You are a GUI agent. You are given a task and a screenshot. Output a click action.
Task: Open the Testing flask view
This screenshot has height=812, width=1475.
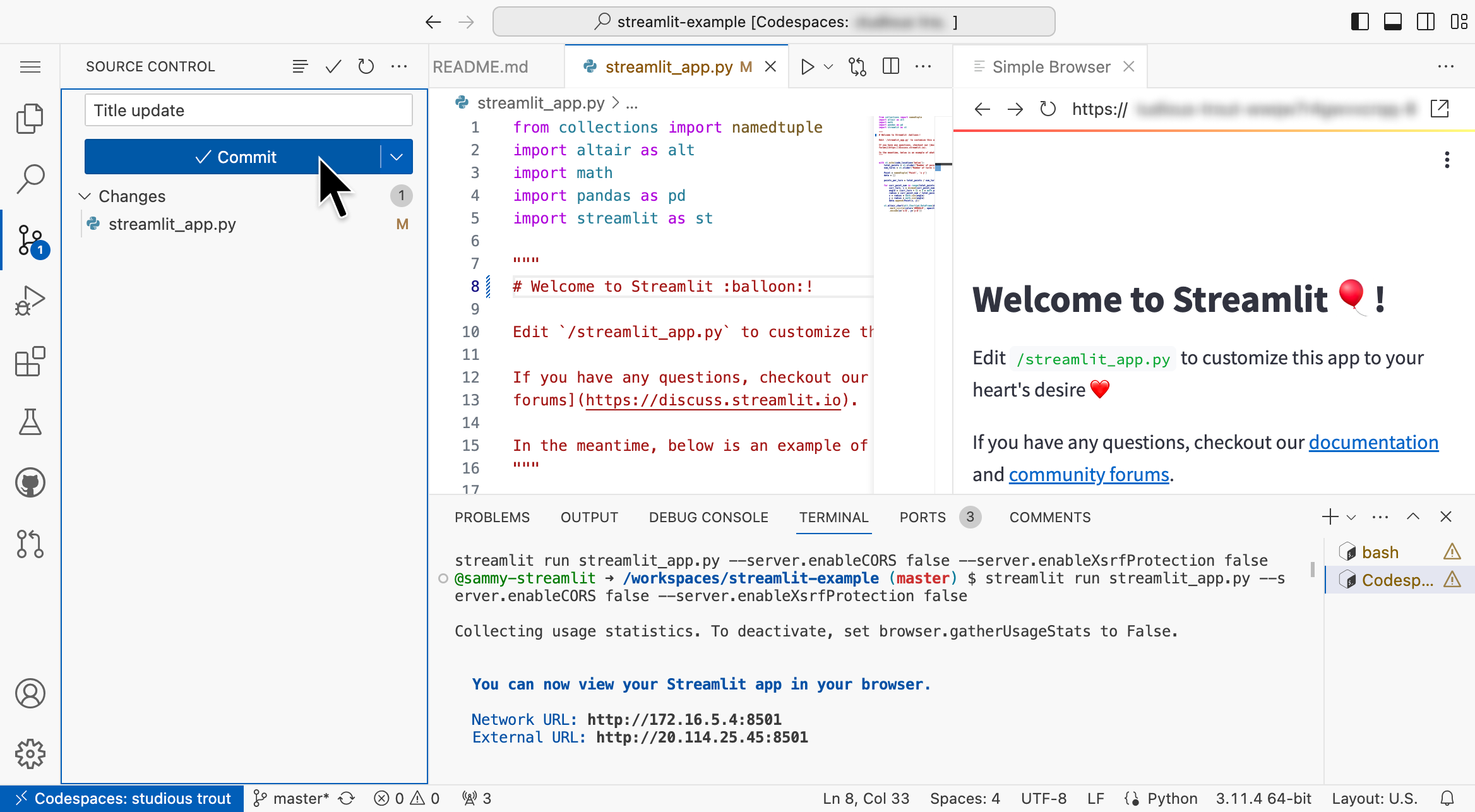click(30, 422)
